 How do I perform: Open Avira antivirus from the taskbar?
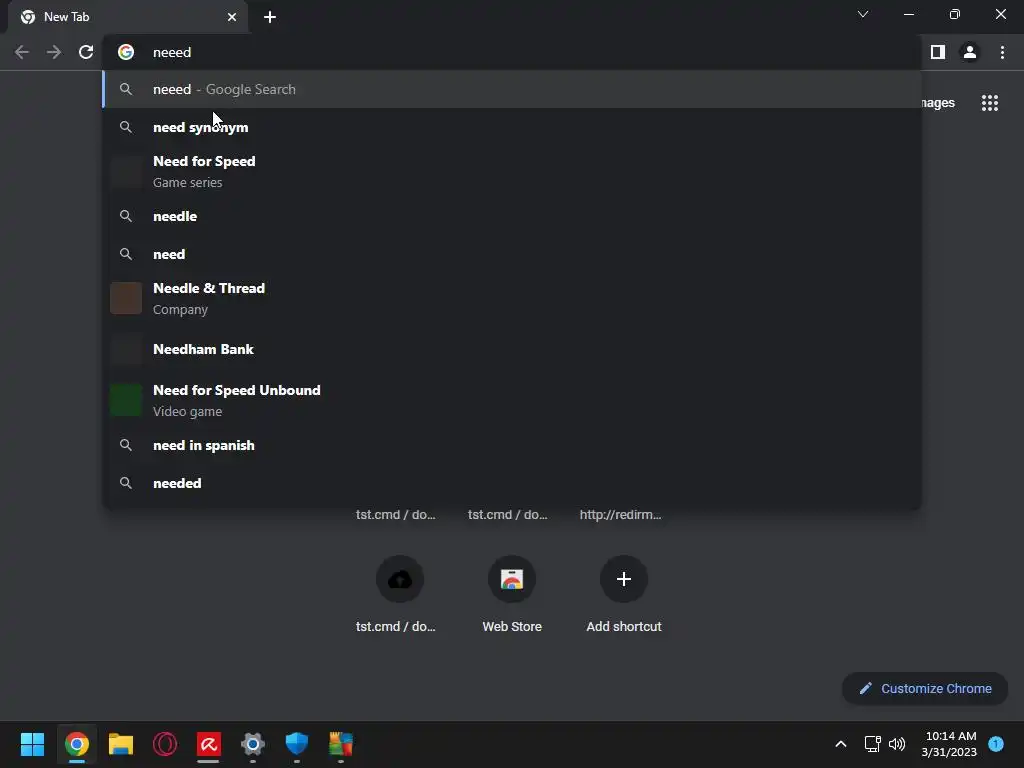click(x=208, y=744)
